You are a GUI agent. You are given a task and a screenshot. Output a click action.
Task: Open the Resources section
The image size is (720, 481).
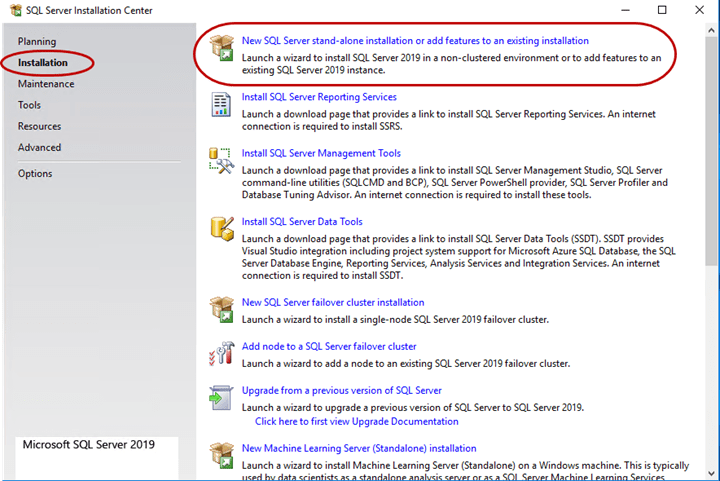coord(39,126)
